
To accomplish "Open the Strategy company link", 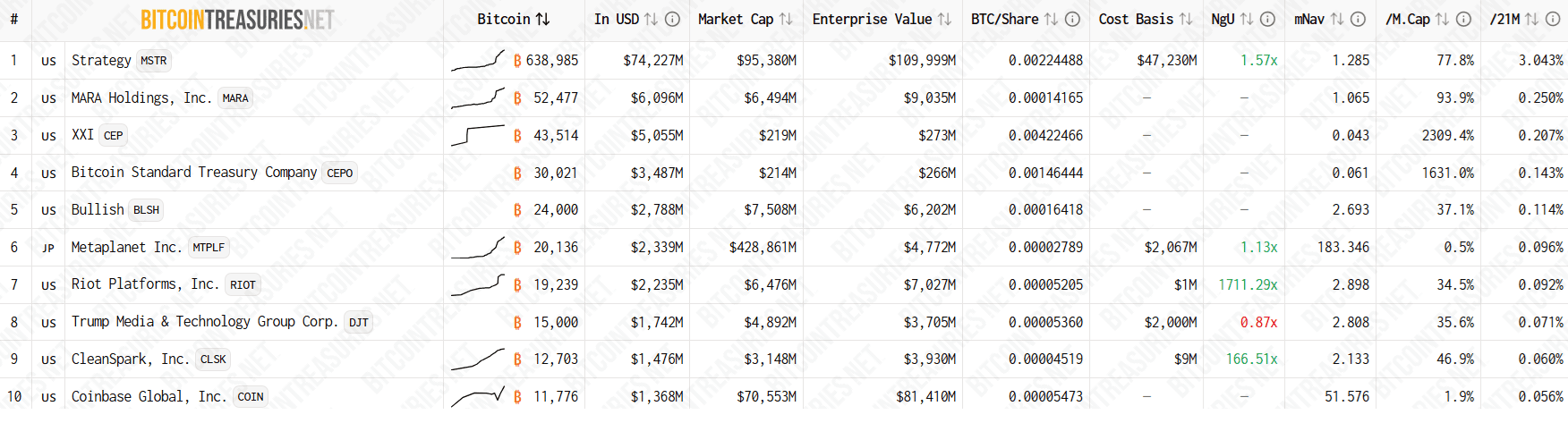I will click(101, 60).
